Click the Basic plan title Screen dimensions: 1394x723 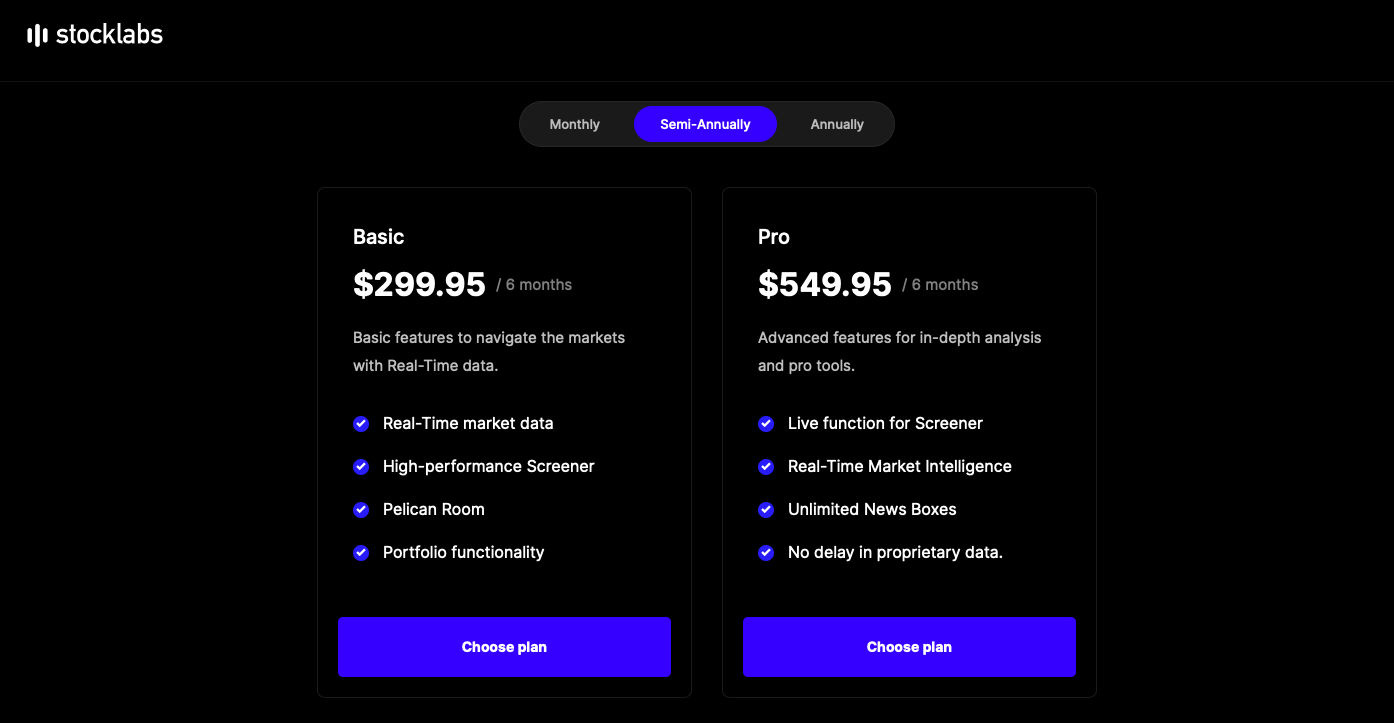coord(379,237)
